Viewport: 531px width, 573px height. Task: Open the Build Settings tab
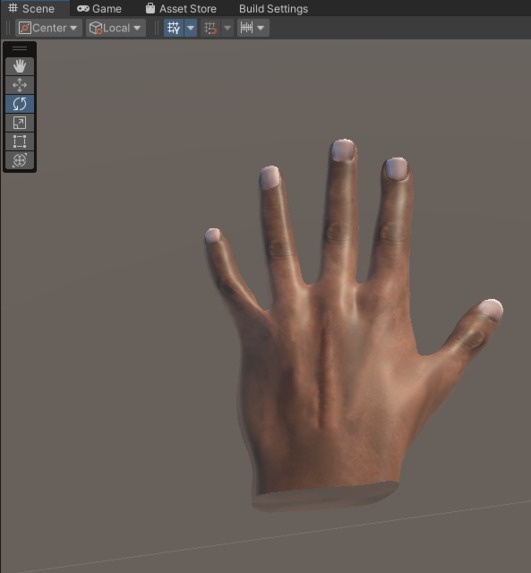pos(273,8)
